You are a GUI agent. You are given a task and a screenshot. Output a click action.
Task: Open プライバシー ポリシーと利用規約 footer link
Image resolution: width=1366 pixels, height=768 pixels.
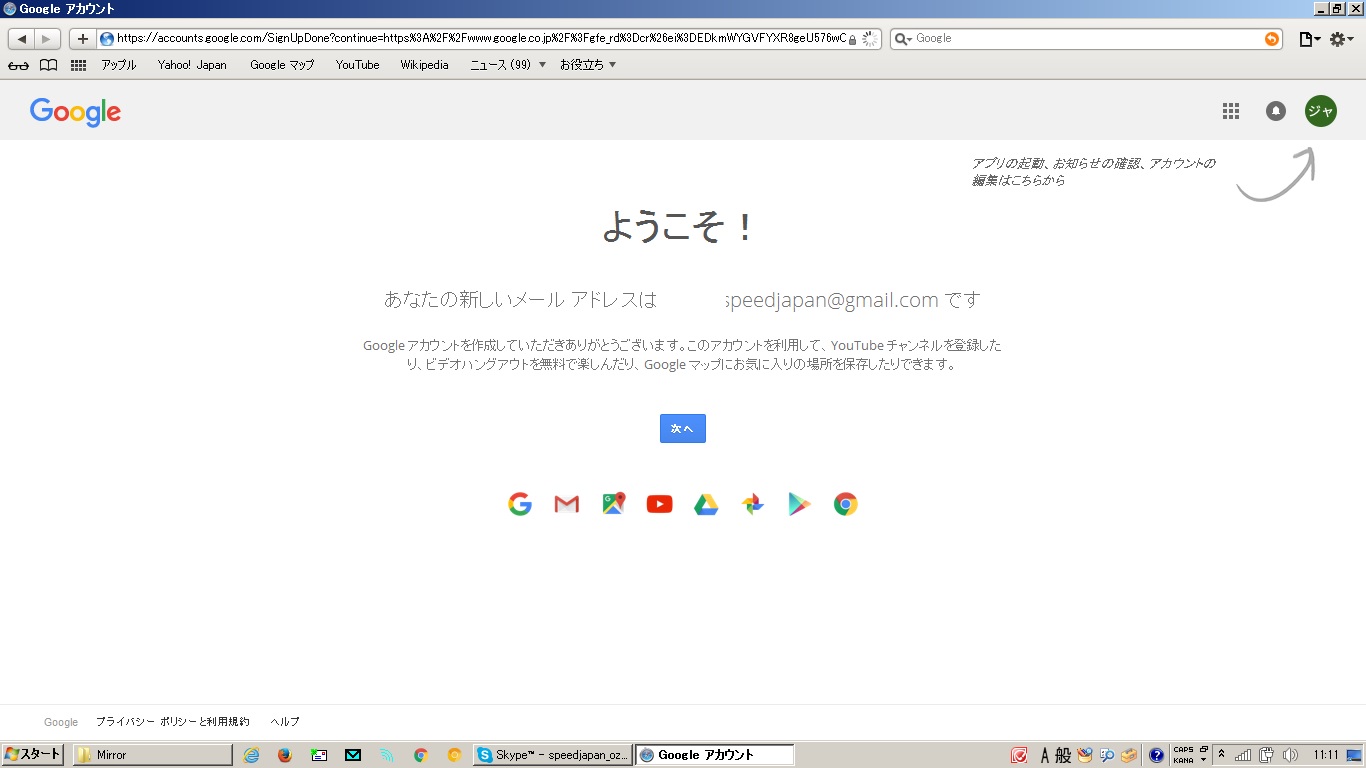tap(173, 721)
